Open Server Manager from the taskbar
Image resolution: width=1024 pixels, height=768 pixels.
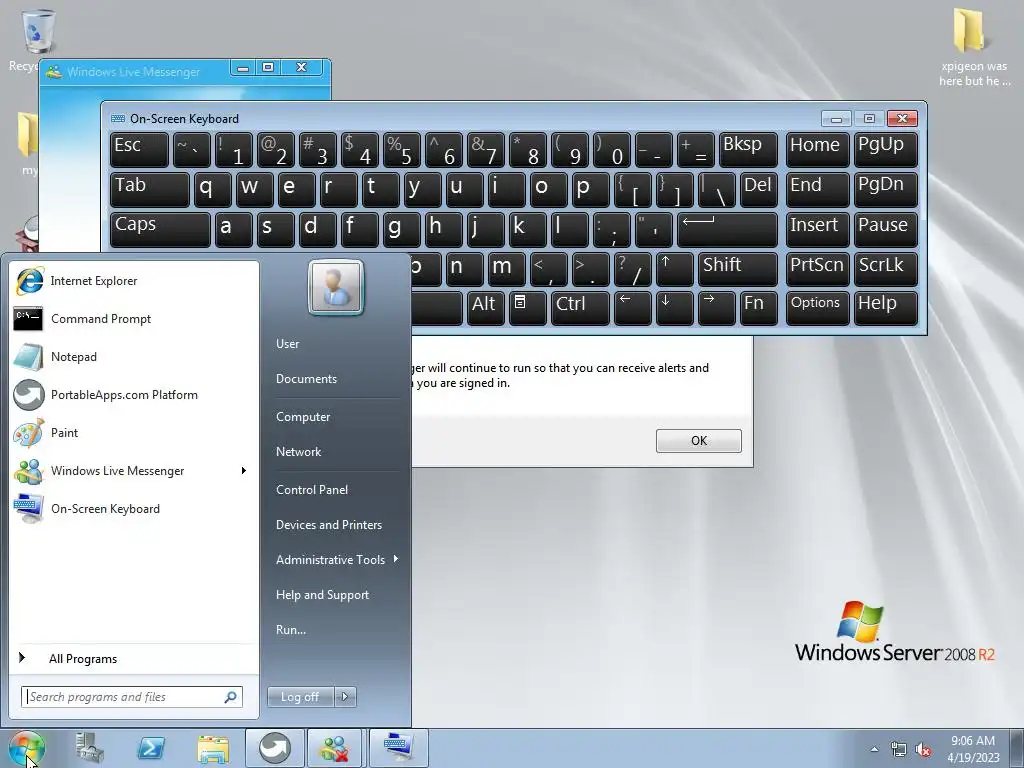(x=89, y=748)
